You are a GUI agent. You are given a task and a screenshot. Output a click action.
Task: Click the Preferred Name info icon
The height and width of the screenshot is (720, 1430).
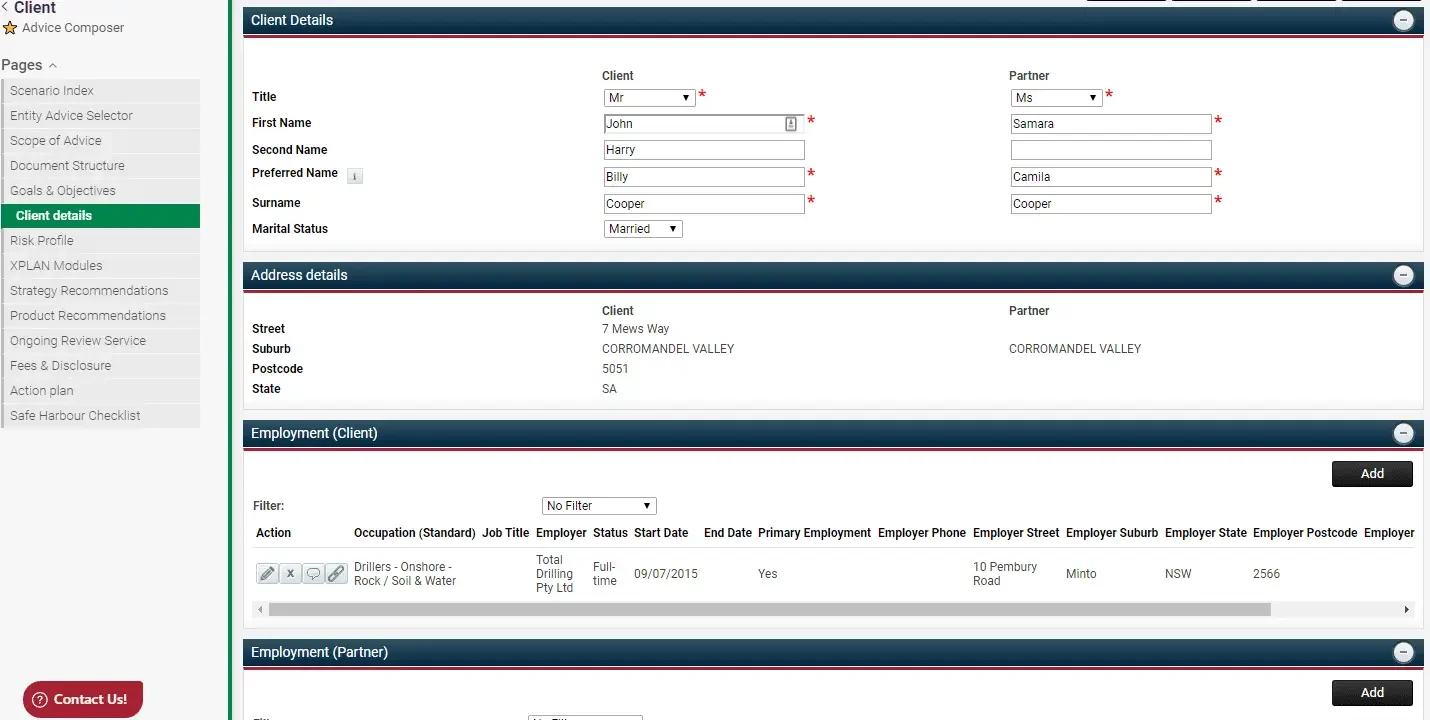[x=355, y=176]
